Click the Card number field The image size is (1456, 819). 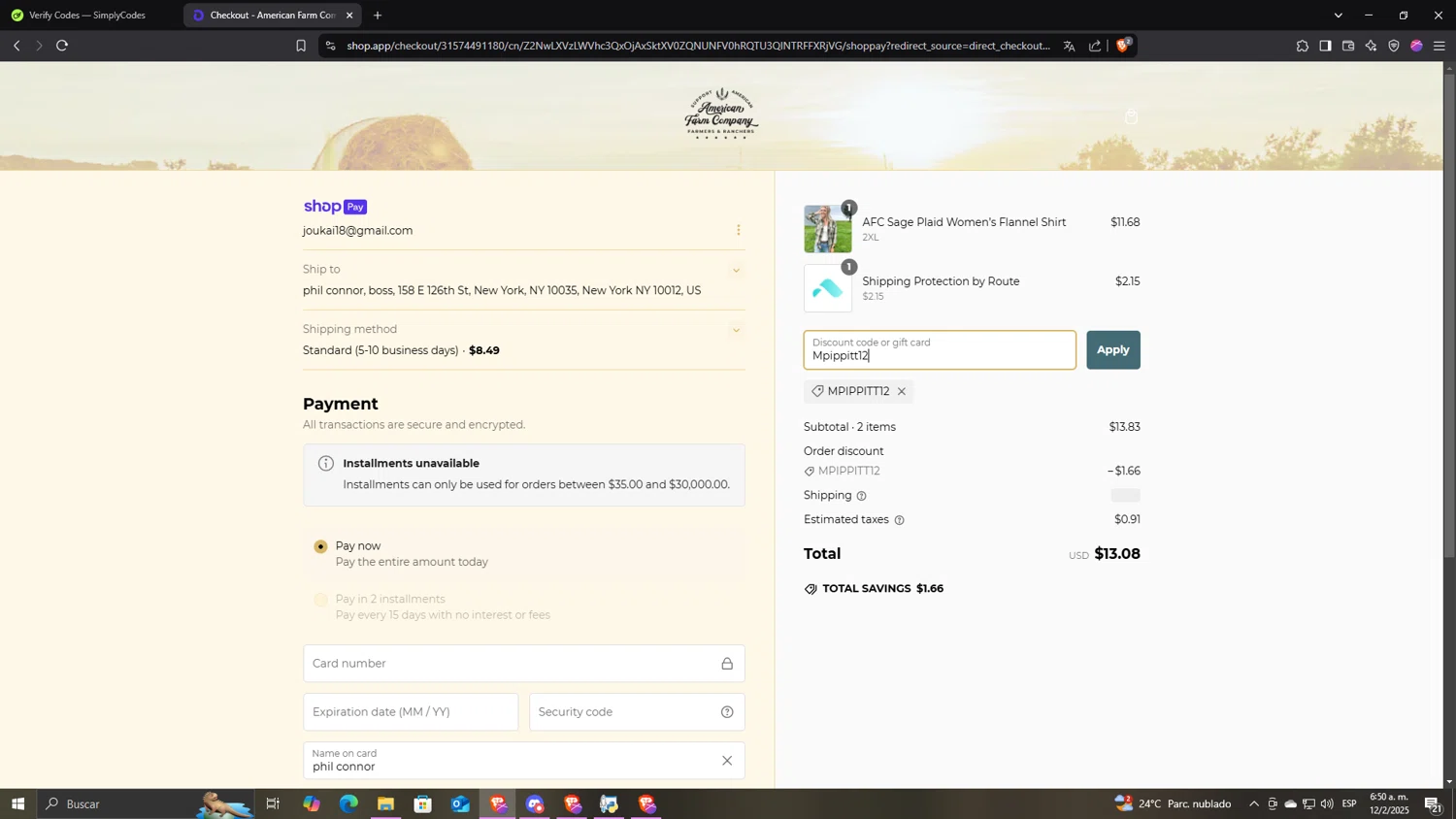(x=524, y=664)
